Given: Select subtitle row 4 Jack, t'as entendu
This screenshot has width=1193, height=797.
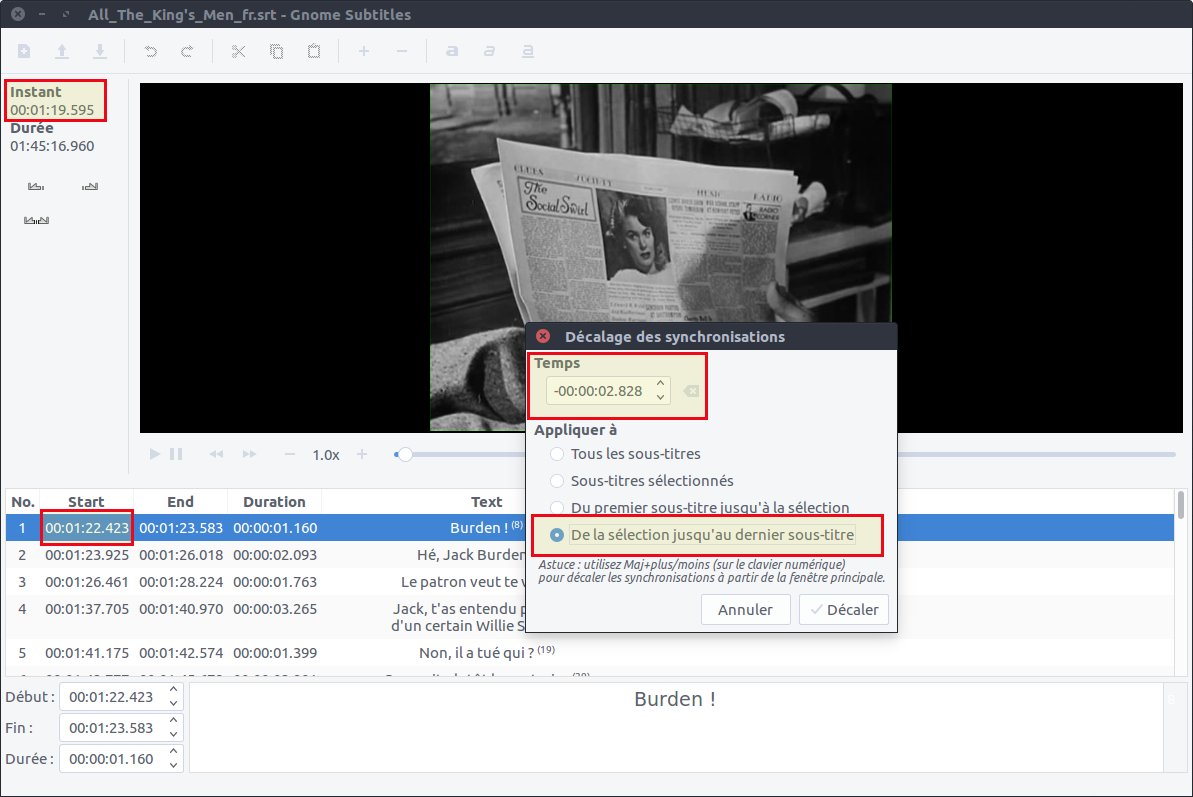Looking at the screenshot, I should pos(266,617).
